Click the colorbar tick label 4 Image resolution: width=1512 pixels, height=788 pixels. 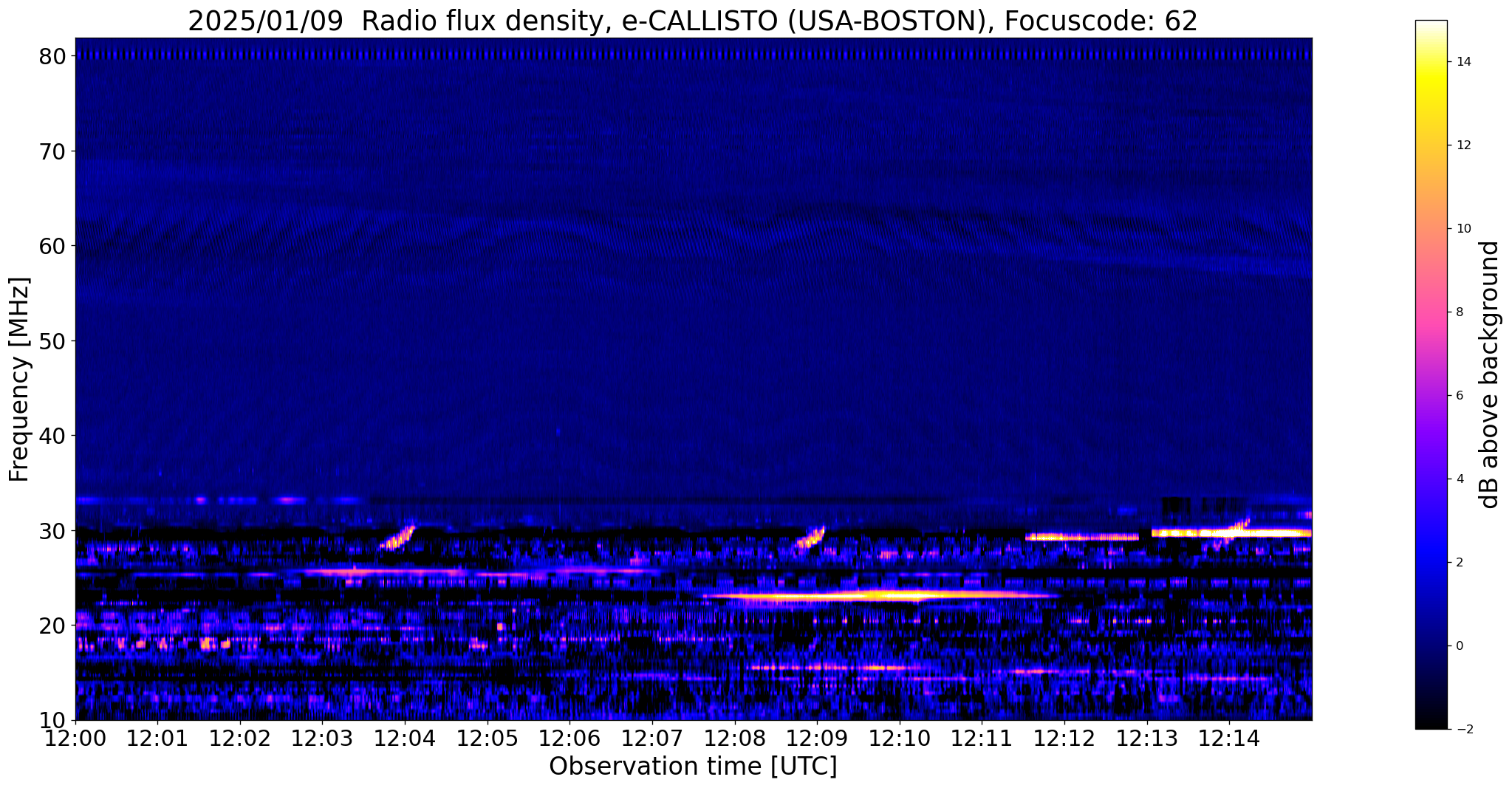coord(1459,479)
